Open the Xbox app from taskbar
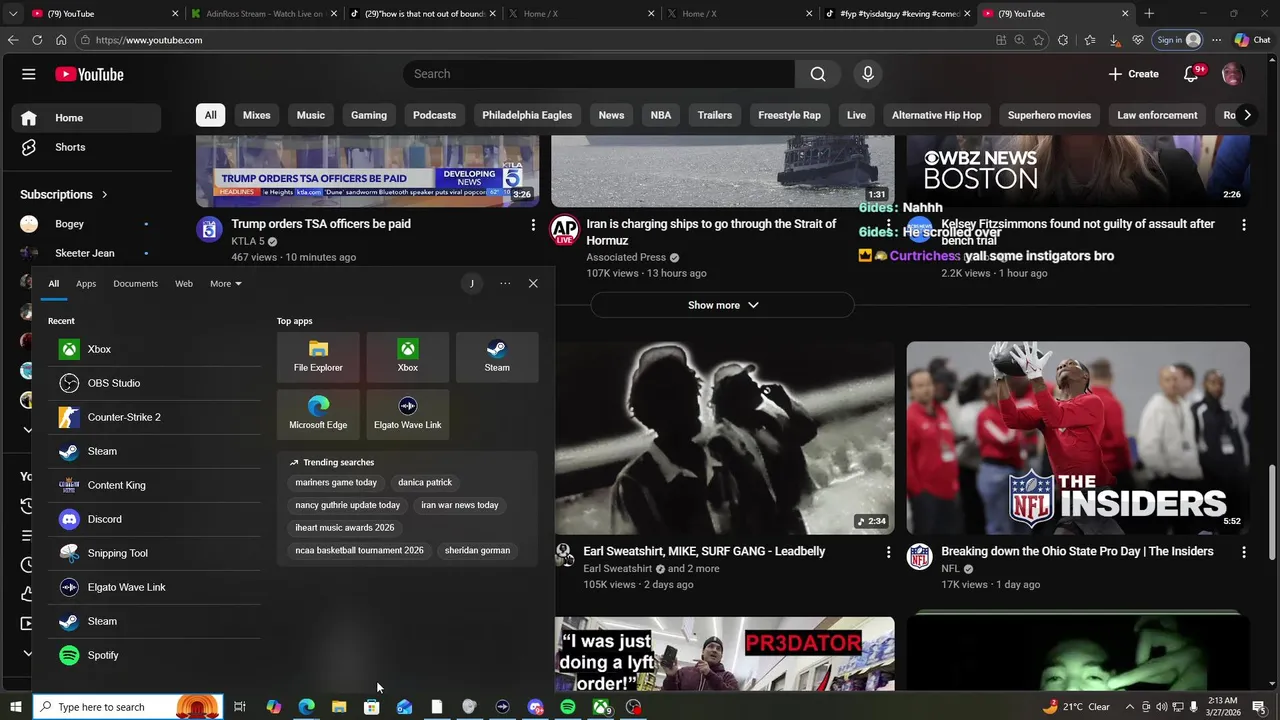 tap(601, 707)
